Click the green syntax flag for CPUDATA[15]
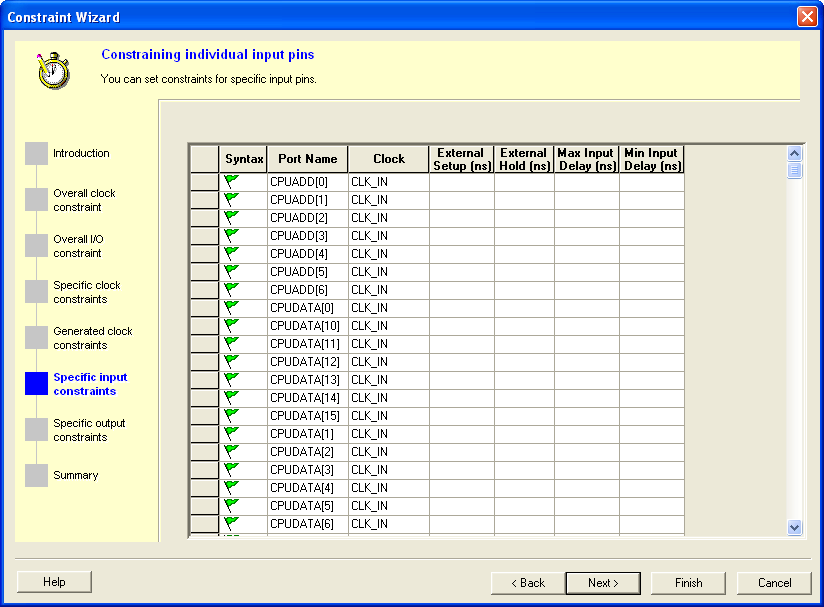 [x=231, y=415]
